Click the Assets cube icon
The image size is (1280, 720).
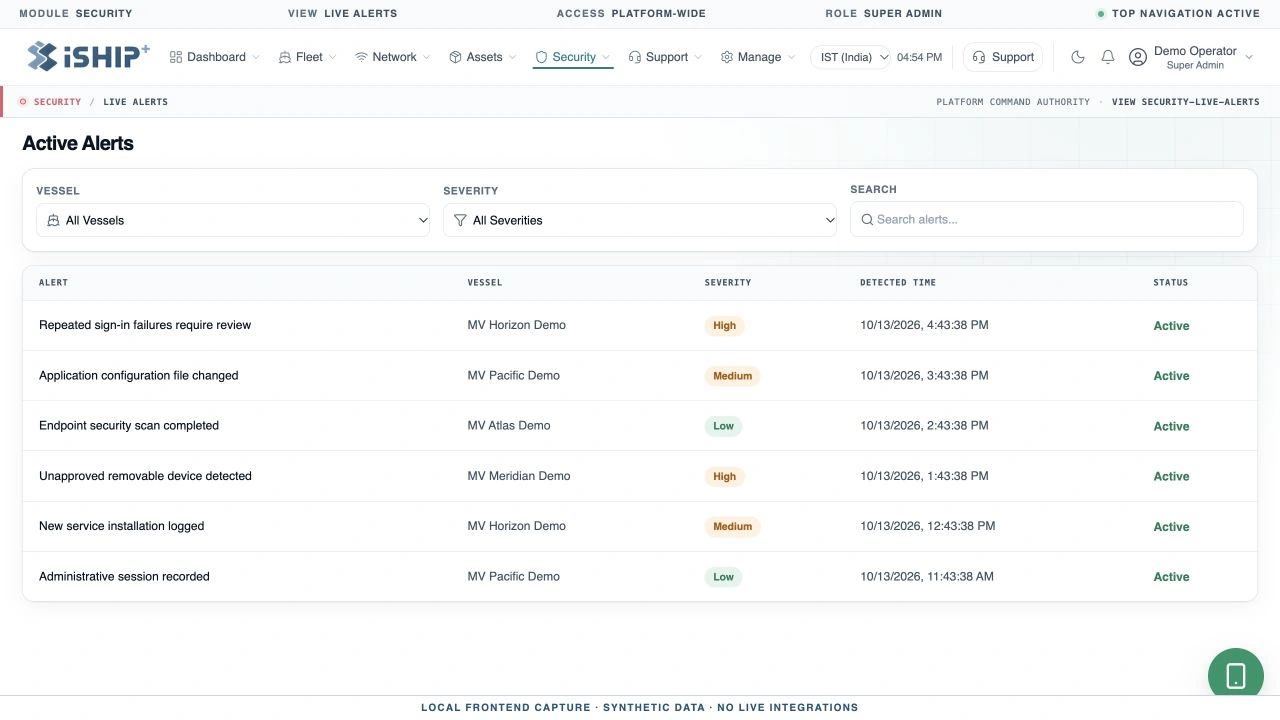coord(455,57)
